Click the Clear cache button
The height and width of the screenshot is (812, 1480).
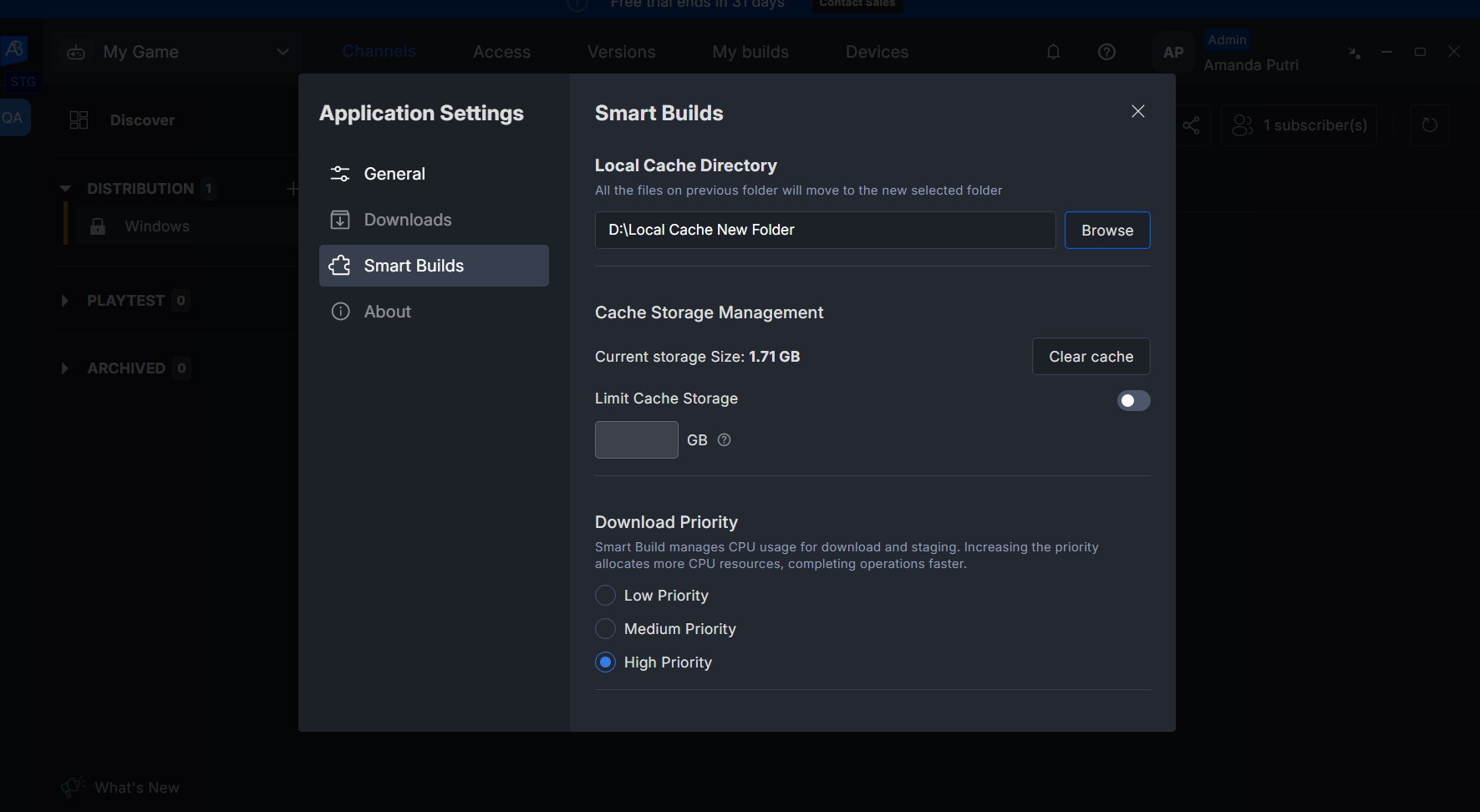click(1091, 357)
